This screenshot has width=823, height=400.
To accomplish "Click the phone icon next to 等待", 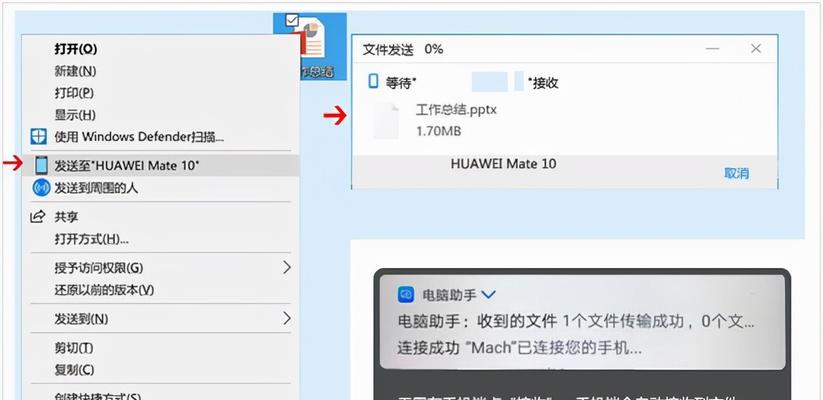I will (x=373, y=81).
